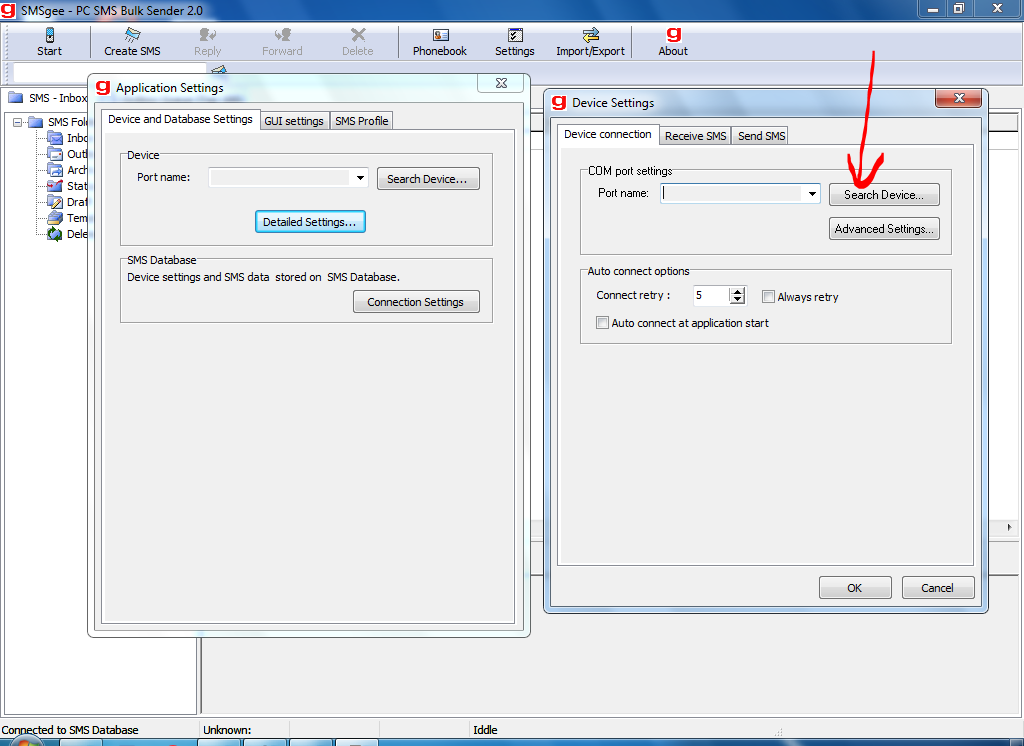Select Device and Database Settings tab
This screenshot has height=746, width=1024.
180,119
